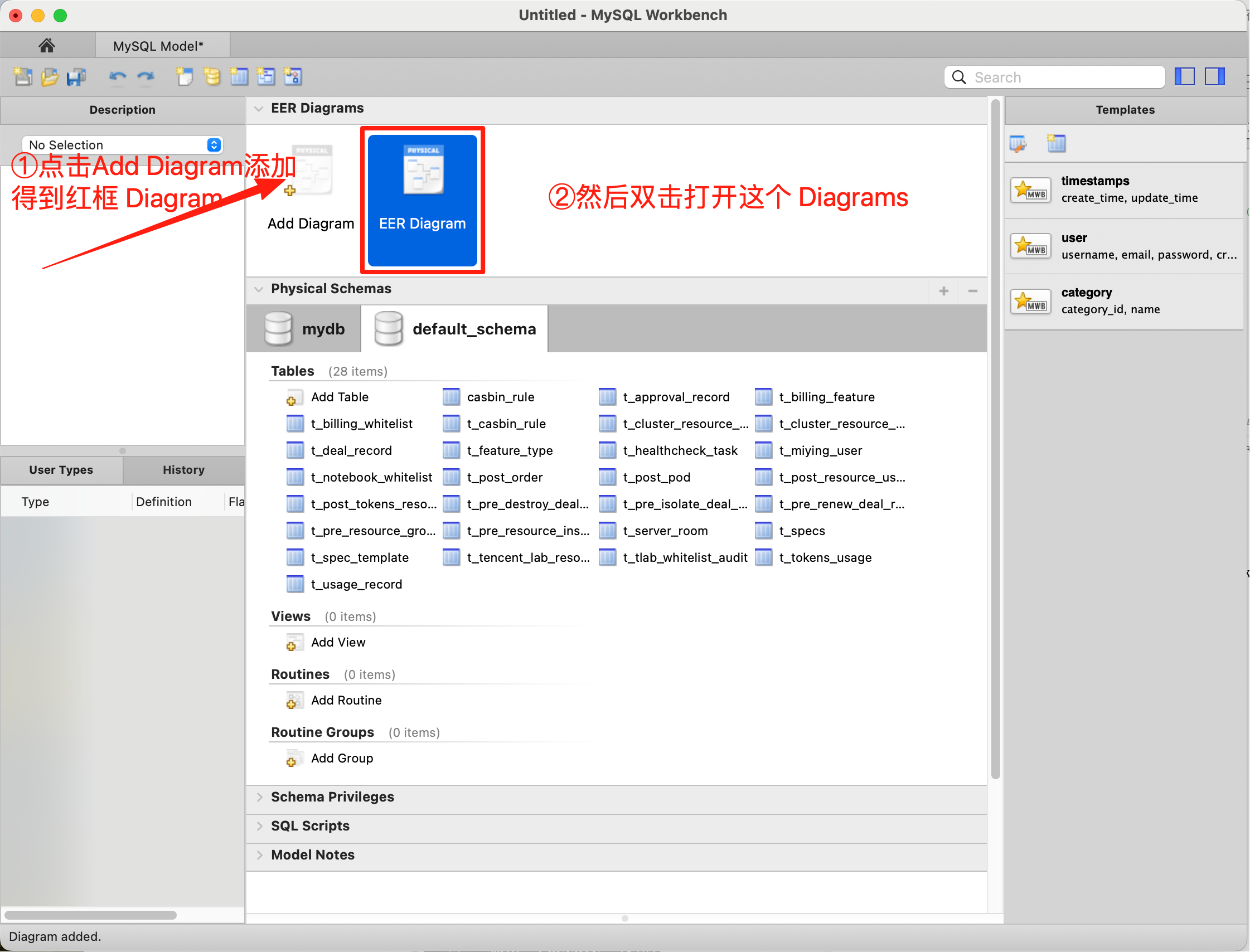
Task: Click the add new table toolbar icon
Action: [x=239, y=76]
